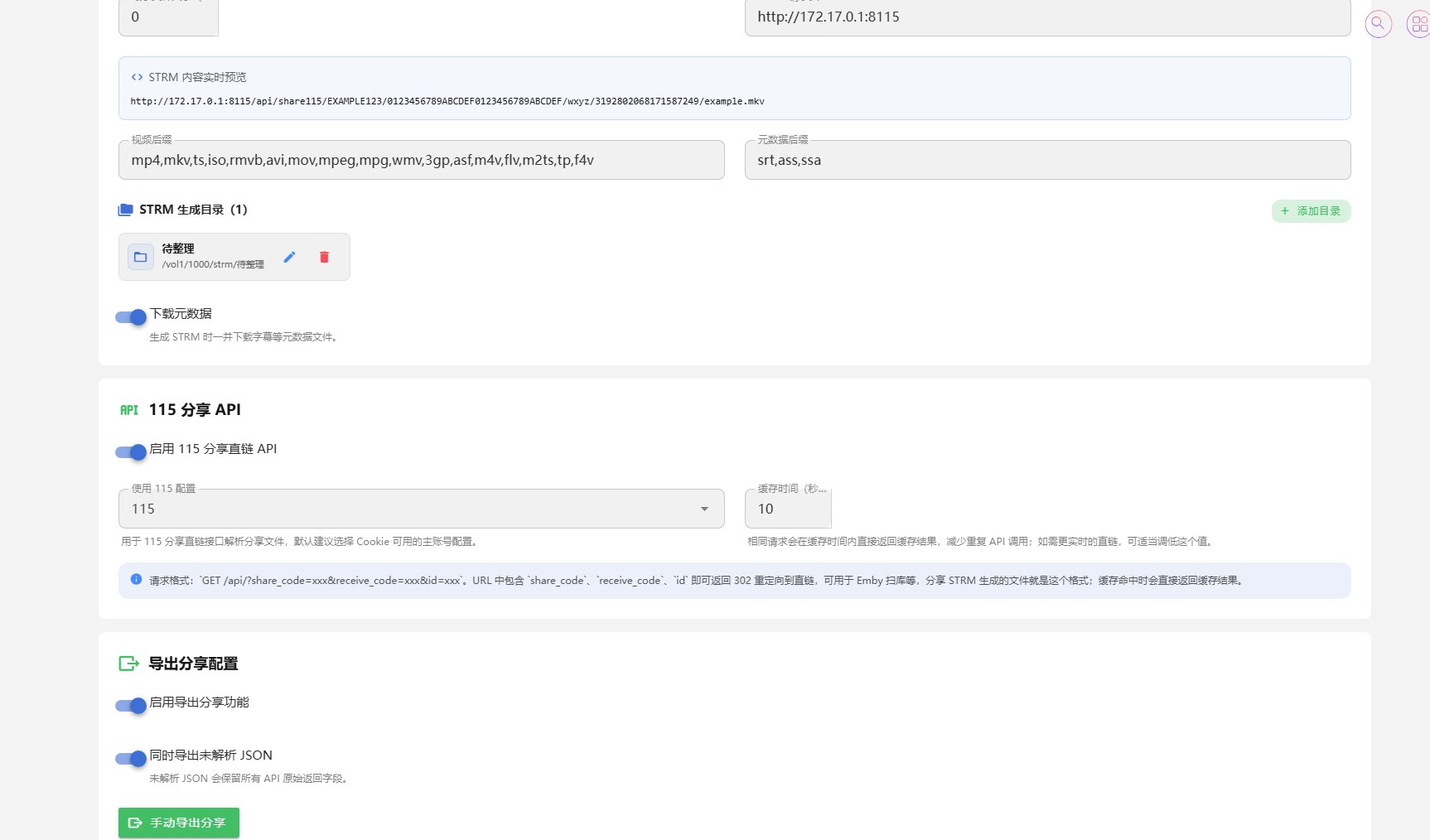Click the http://172.17.0.1:8115 address field
This screenshot has height=840, width=1430.
point(1048,17)
